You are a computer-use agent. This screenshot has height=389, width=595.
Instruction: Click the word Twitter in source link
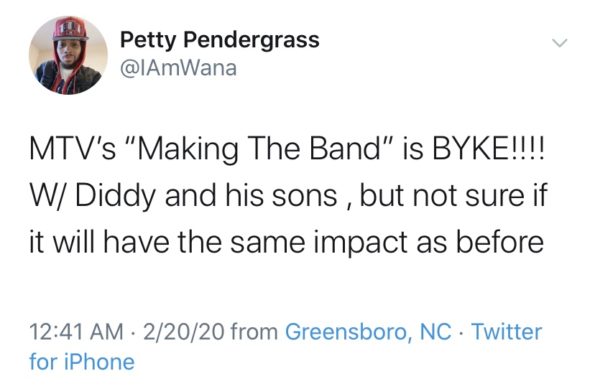click(x=506, y=331)
